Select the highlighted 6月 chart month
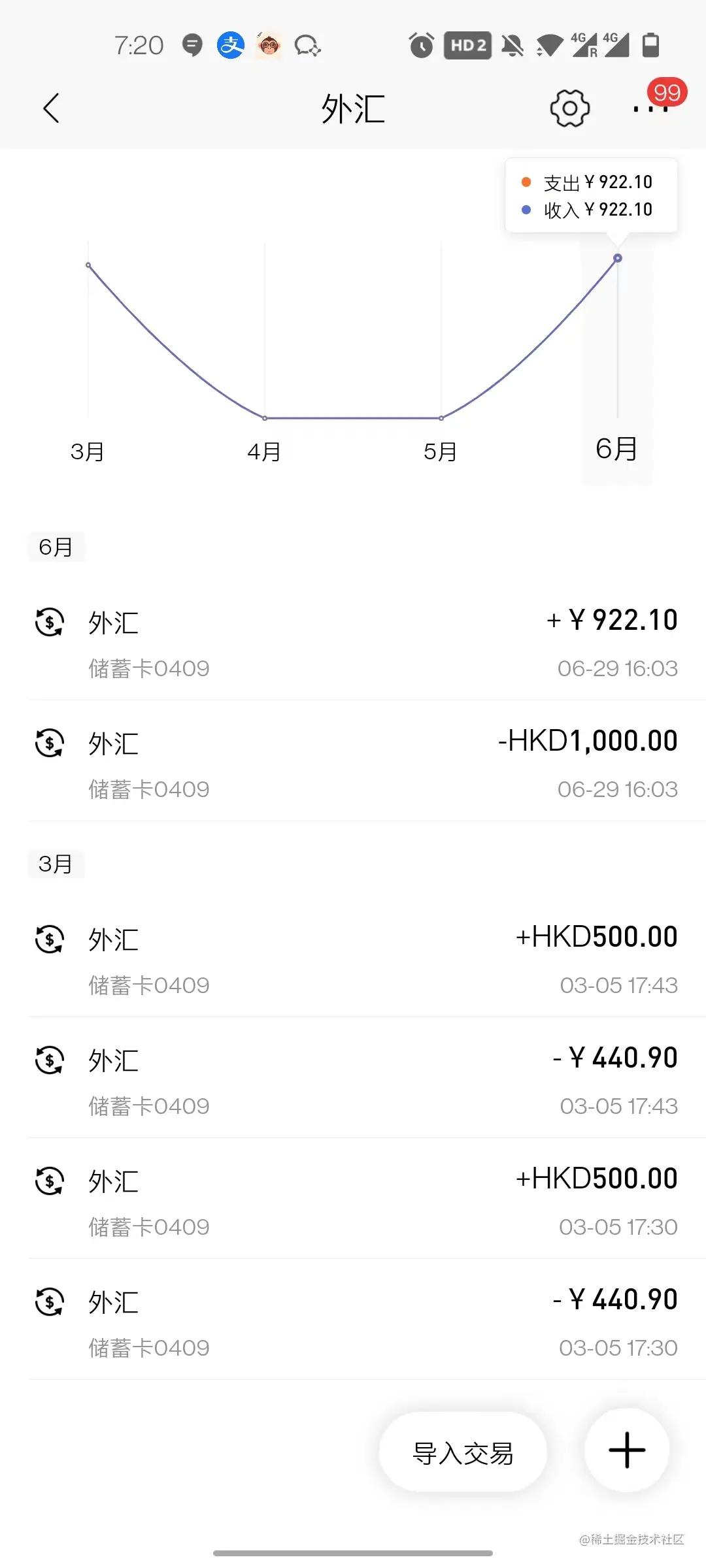 coord(616,449)
